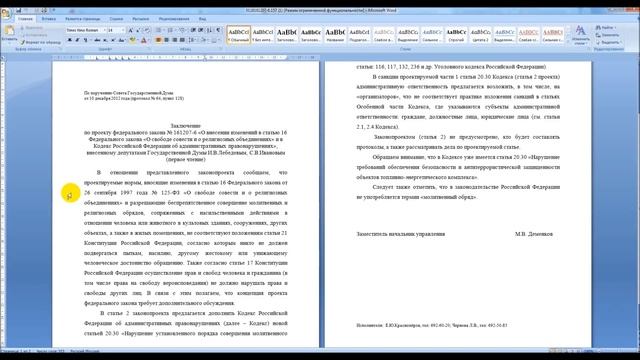Image resolution: width=640 pixels, height=360 pixels.
Task: Toggle show paragraph marks
Action: (218, 31)
